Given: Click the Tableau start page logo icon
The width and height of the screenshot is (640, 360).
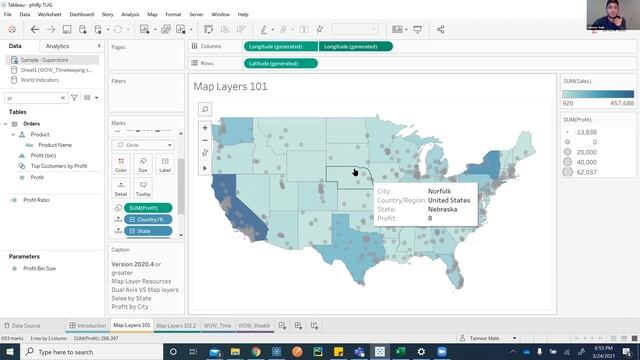Looking at the screenshot, I should 12,29.
